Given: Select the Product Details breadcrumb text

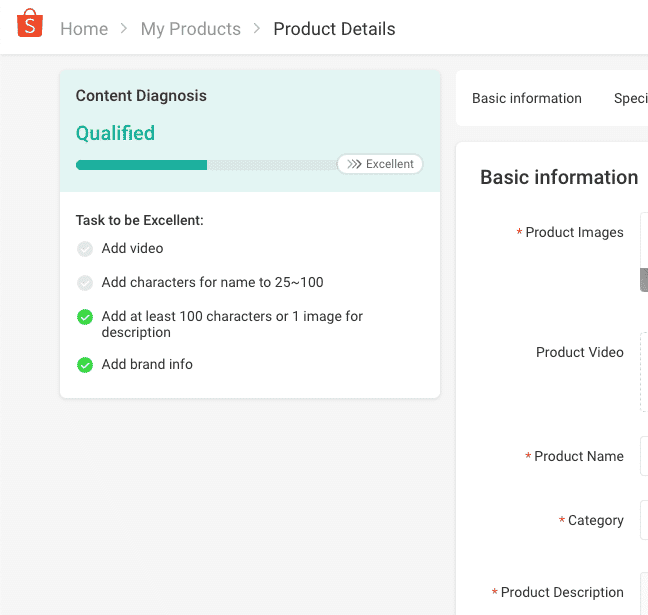Looking at the screenshot, I should (334, 29).
